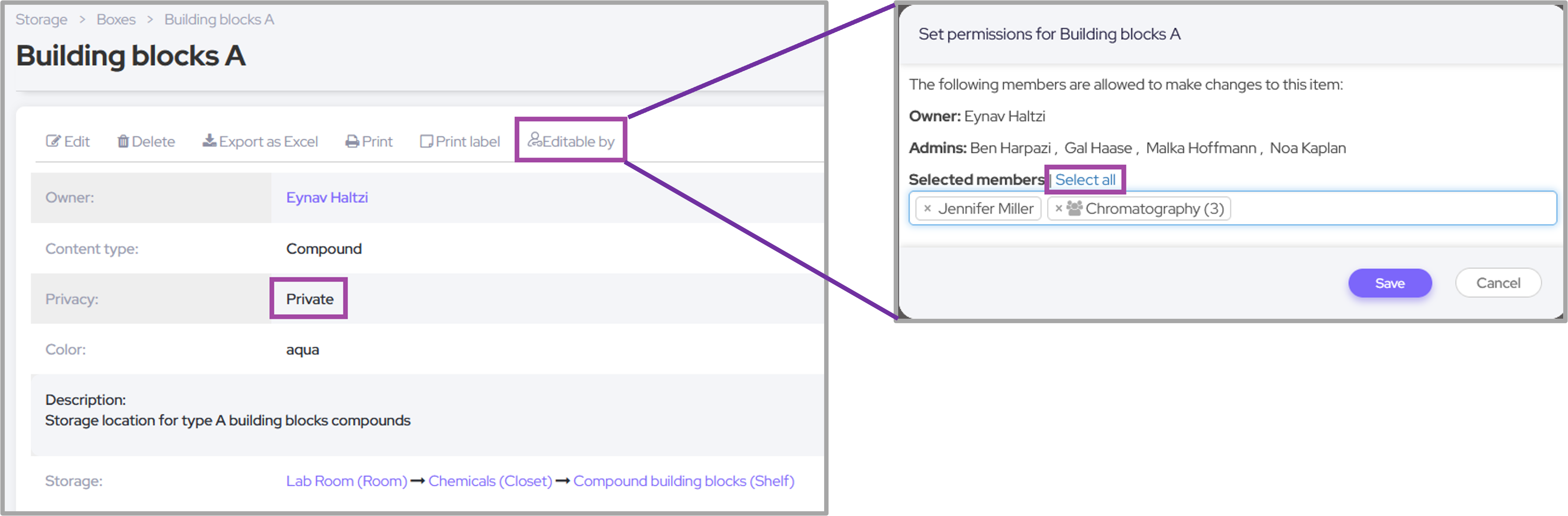Remove the Chromatography group tag
This screenshot has width=1568, height=516.
[1058, 208]
